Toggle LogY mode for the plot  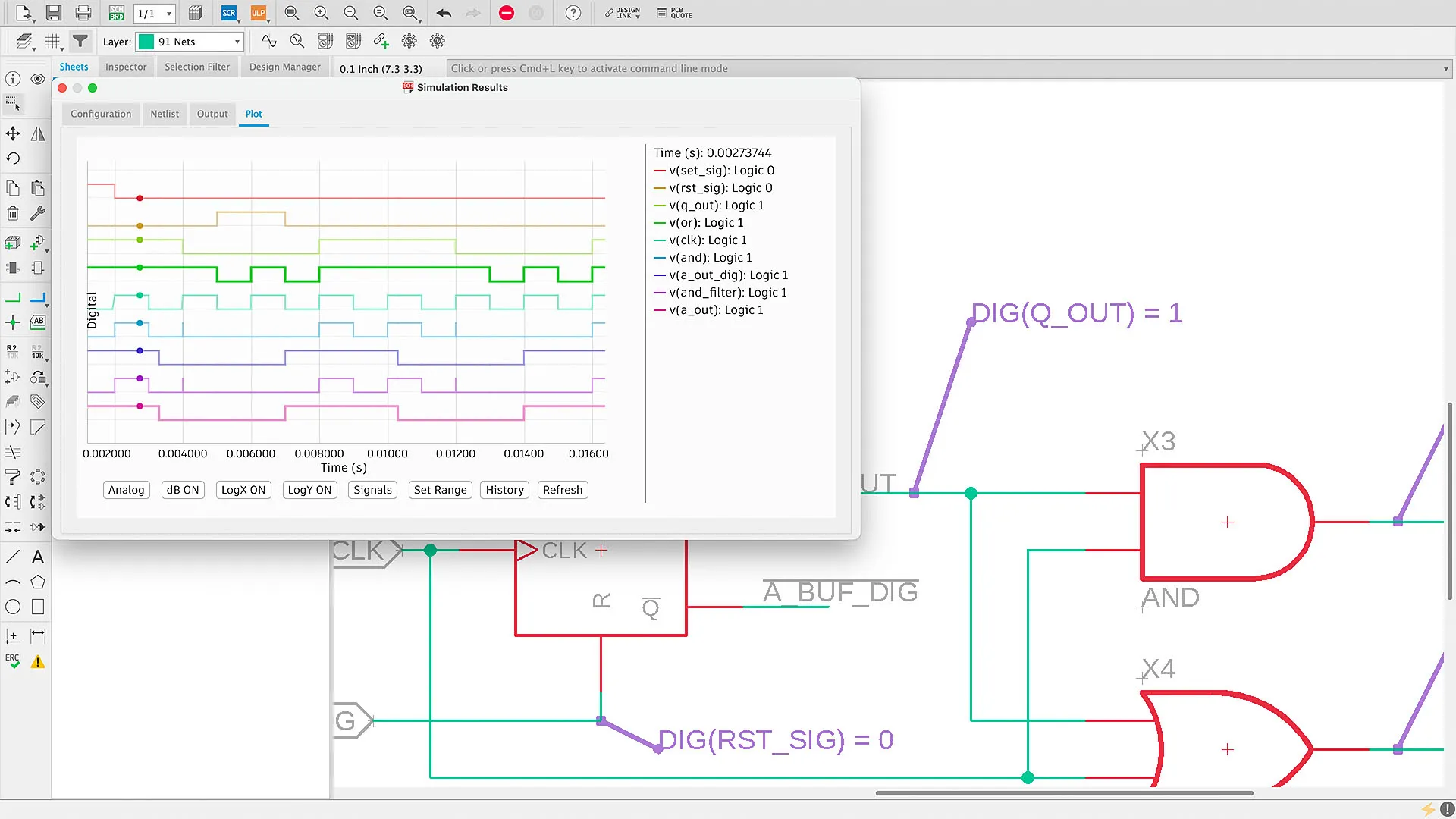point(309,490)
